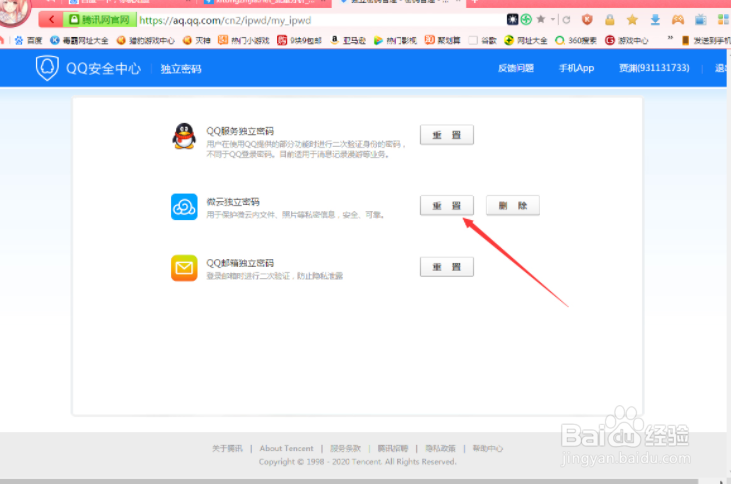
Task: Click the anime avatar in browser corner
Action: [13, 12]
